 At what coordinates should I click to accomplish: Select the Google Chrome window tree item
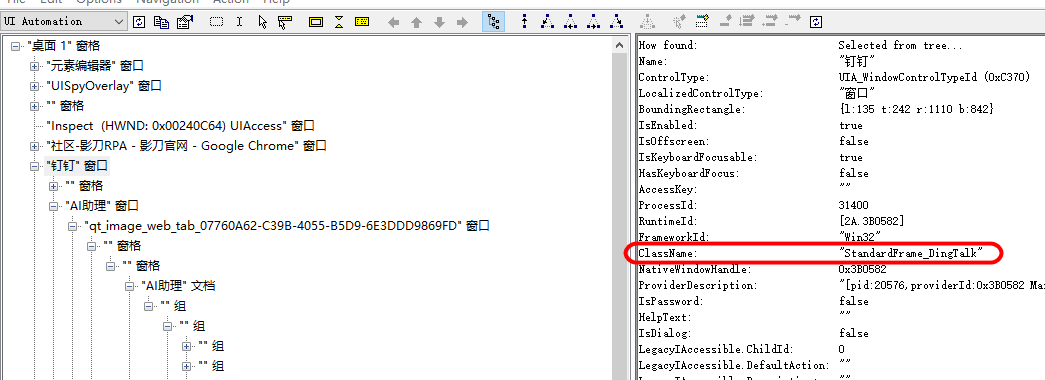(187, 146)
